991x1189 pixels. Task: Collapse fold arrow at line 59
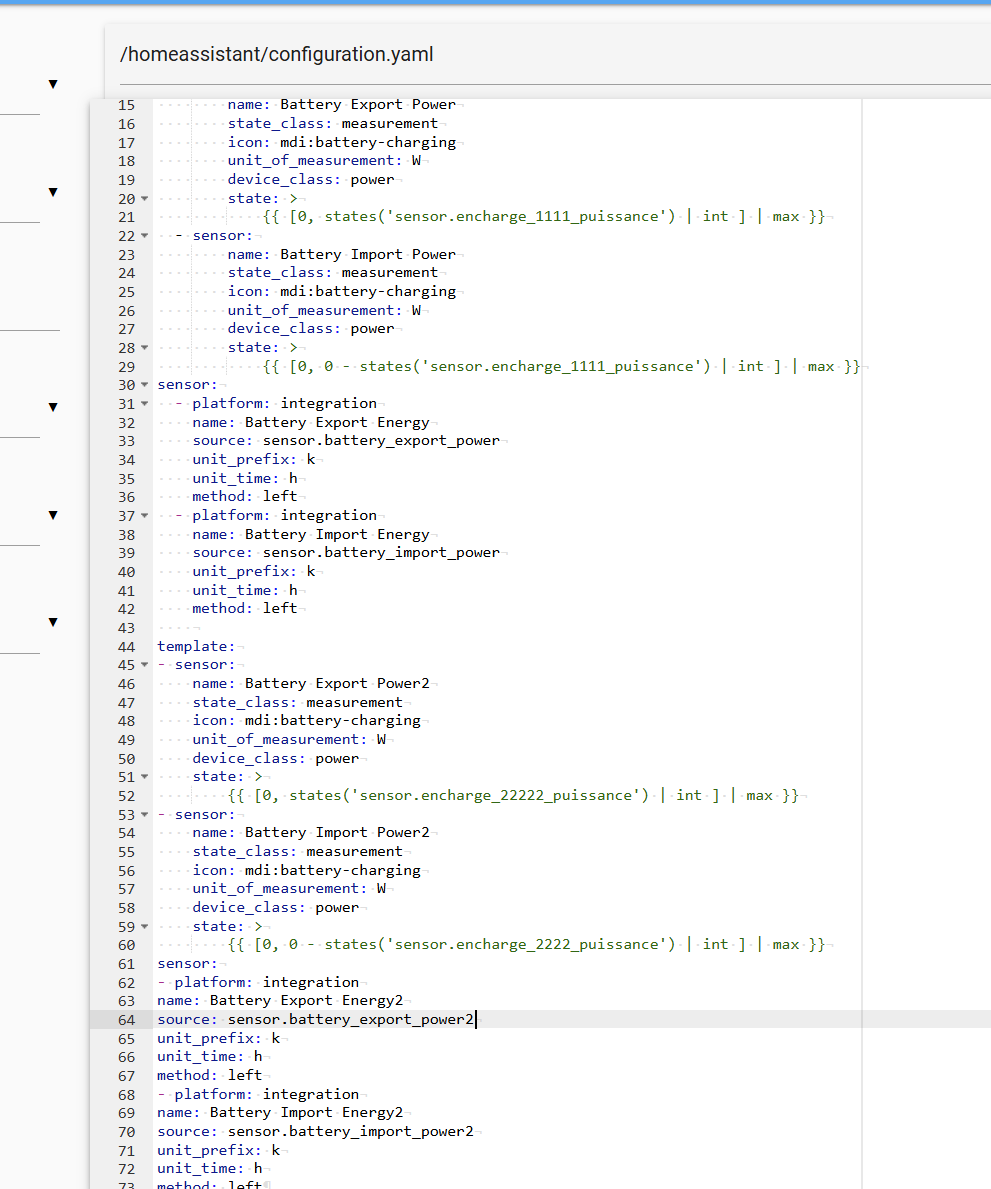[144, 926]
